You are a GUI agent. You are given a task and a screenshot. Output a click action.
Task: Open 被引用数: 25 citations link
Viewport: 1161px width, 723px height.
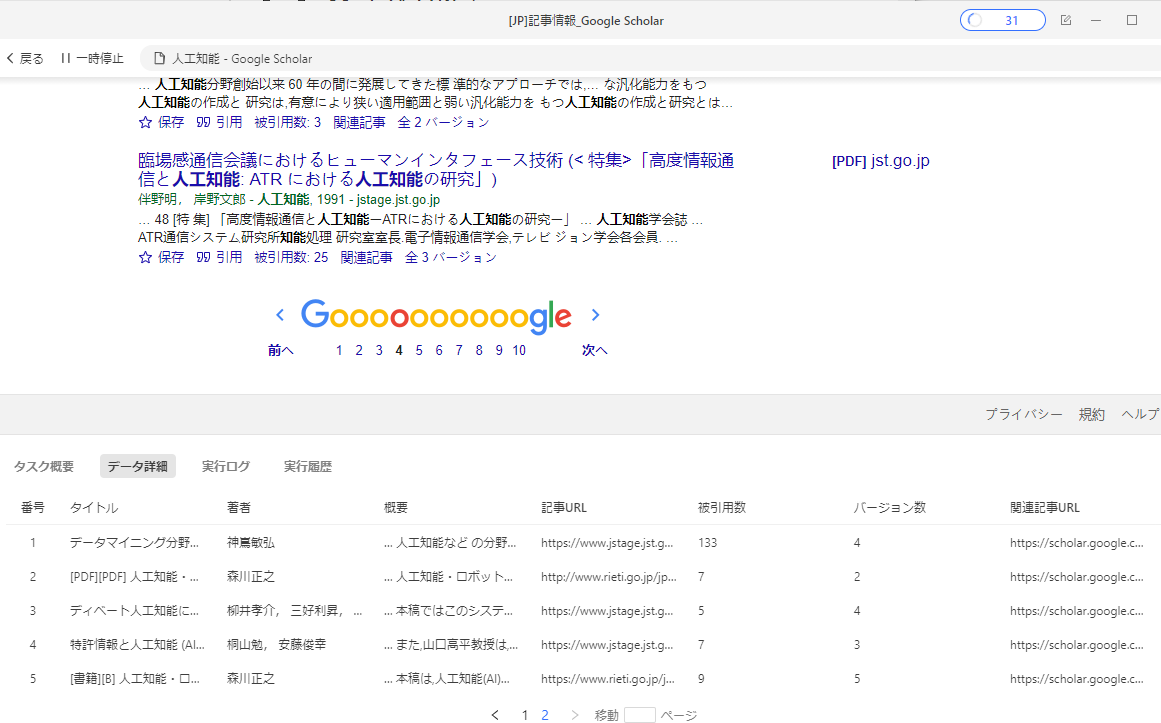tap(292, 257)
